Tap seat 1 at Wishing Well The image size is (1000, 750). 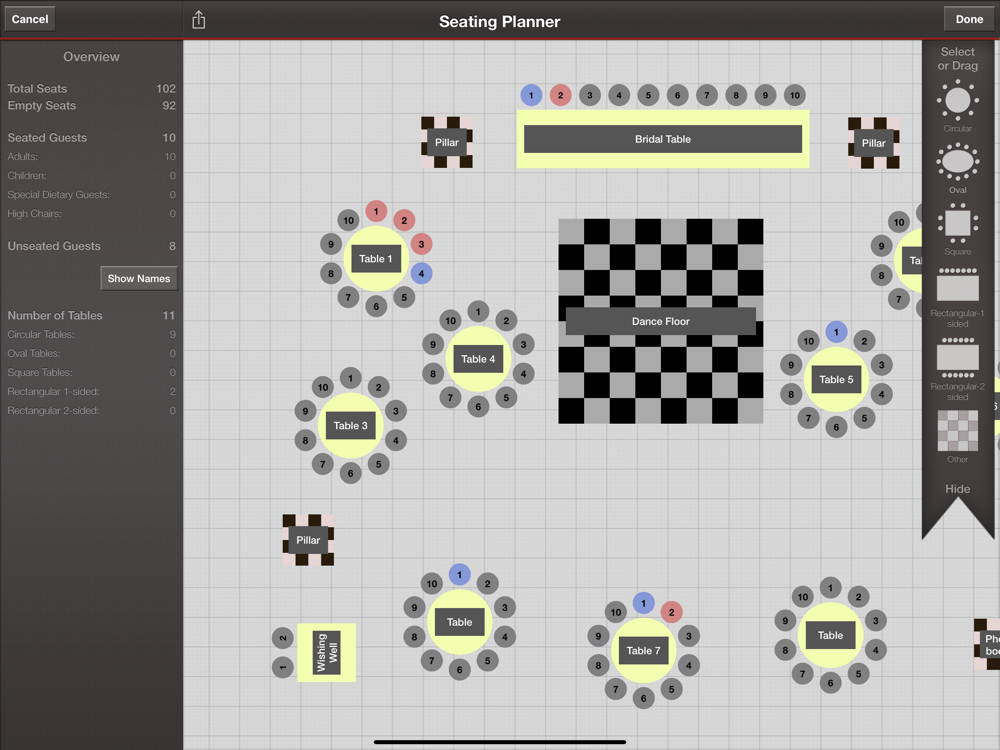pyautogui.click(x=283, y=667)
